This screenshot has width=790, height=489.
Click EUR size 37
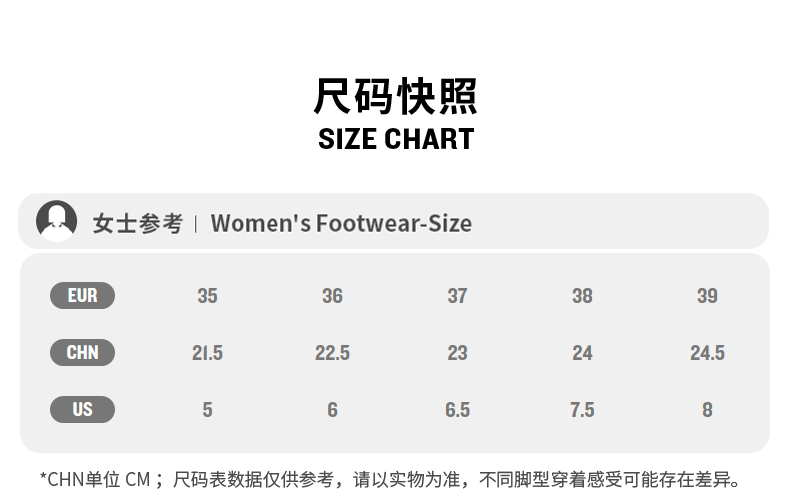click(457, 296)
